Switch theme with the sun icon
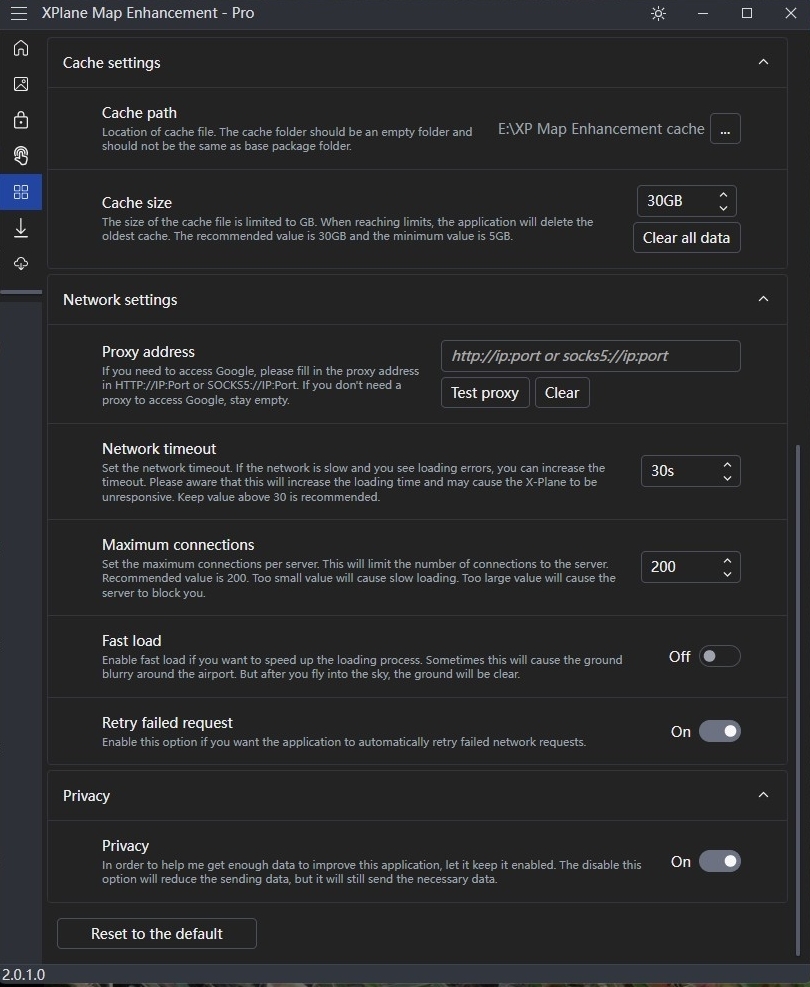The width and height of the screenshot is (810, 987). [x=658, y=13]
